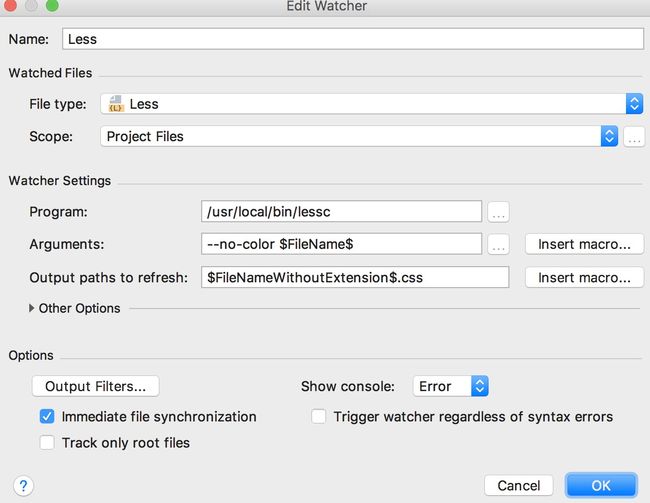Click the red close window button
The width and height of the screenshot is (650, 503).
click(x=10, y=5)
